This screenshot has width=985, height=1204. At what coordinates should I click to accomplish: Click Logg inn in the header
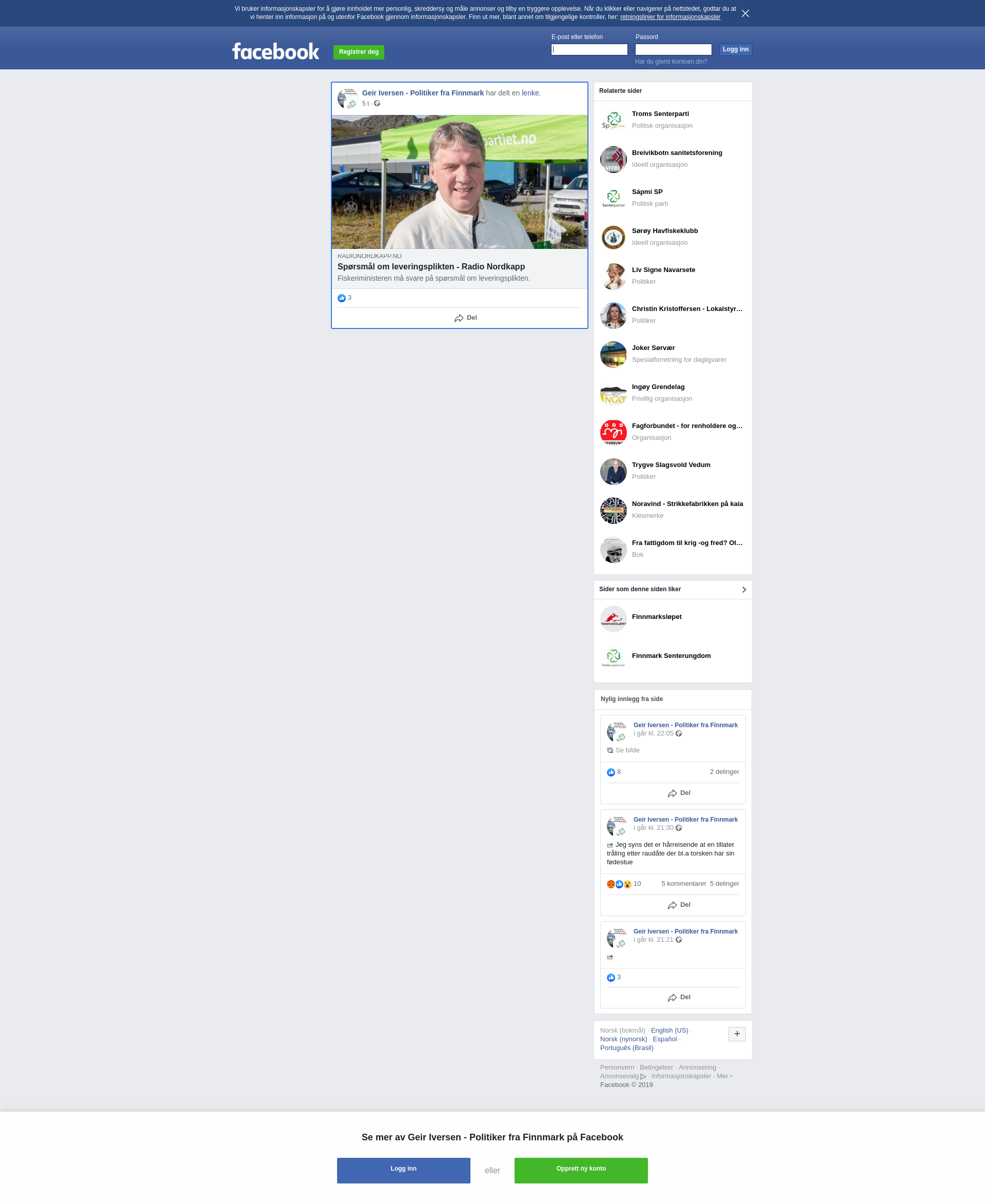click(735, 49)
